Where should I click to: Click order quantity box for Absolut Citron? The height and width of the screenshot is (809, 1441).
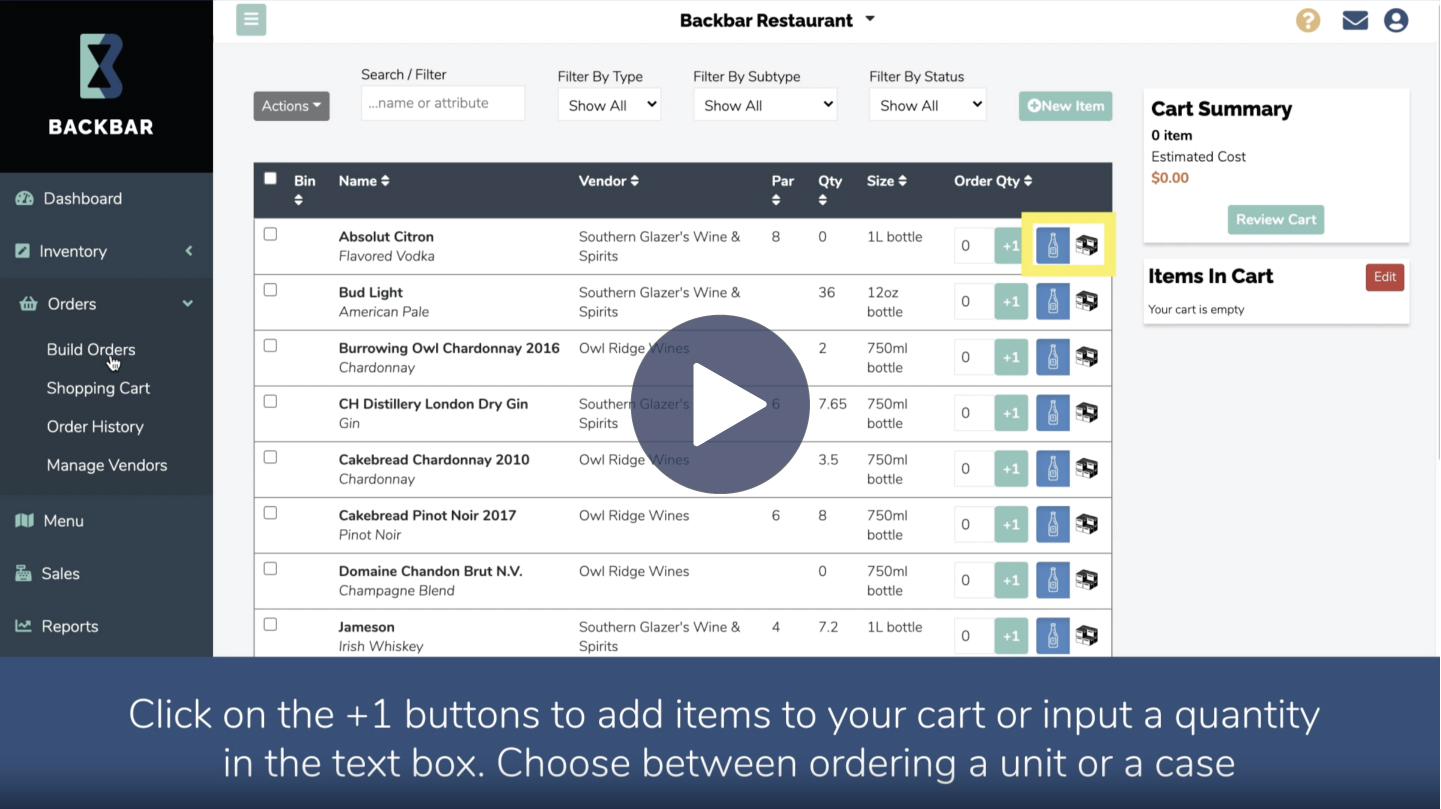tap(974, 246)
